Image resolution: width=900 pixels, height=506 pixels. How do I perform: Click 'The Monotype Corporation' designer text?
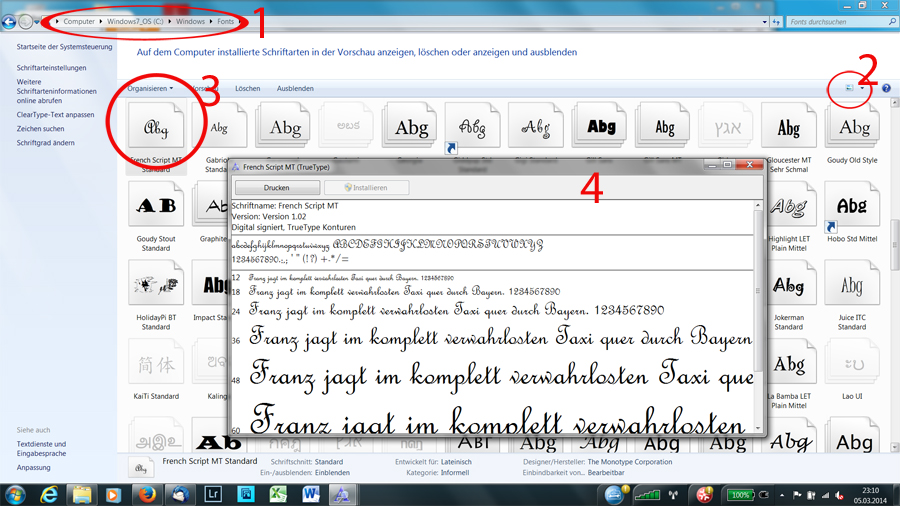coord(630,462)
